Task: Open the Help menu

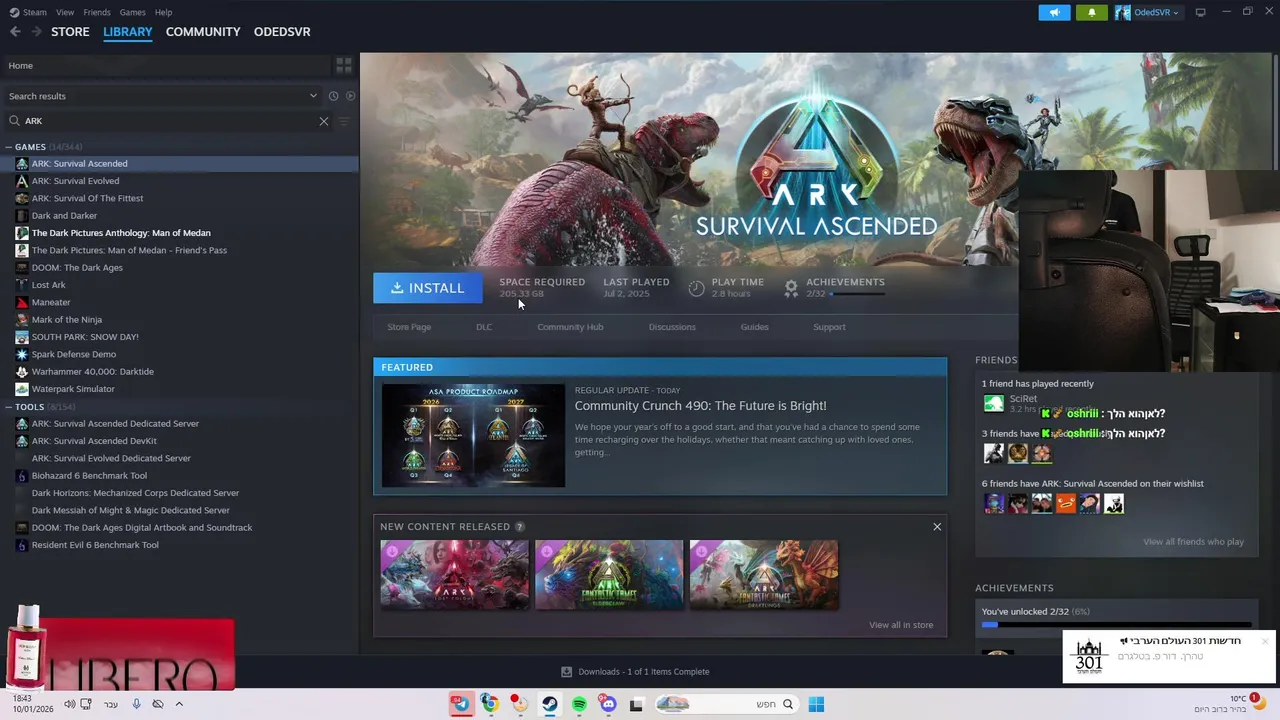Action: (x=163, y=12)
